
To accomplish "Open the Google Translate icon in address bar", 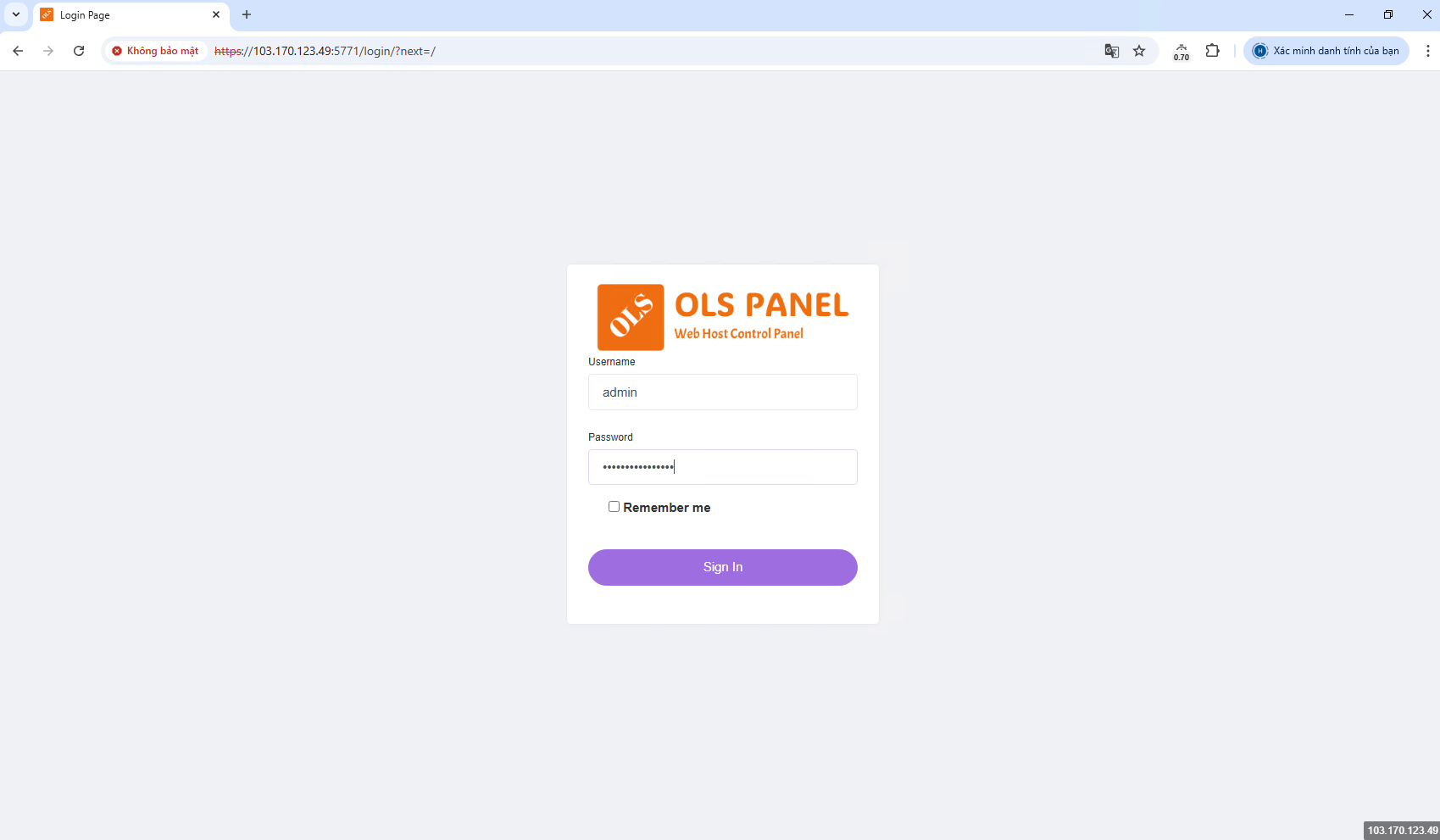I will (x=1112, y=51).
